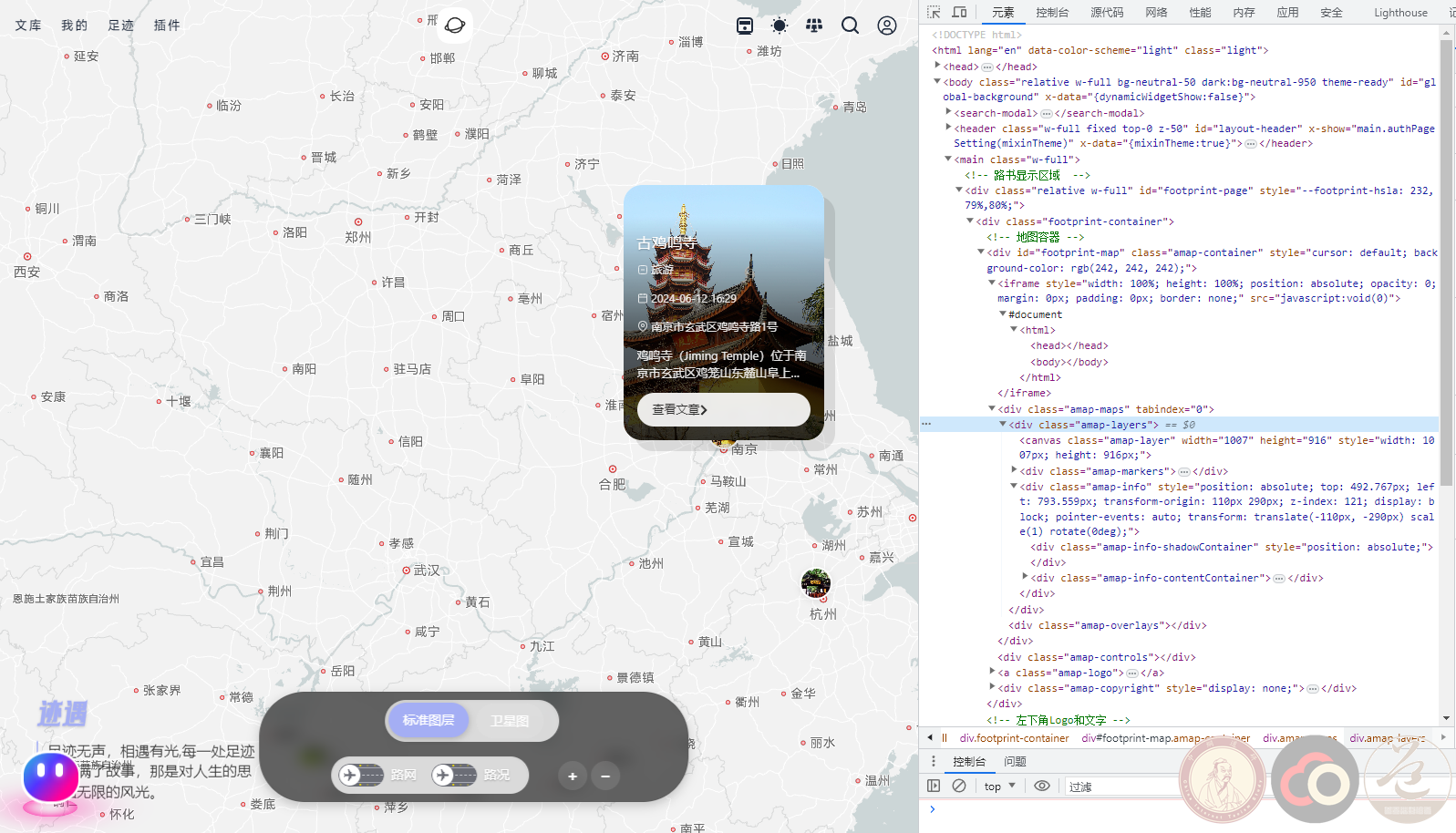
Task: Collapse the body element node
Action: pyautogui.click(x=937, y=81)
